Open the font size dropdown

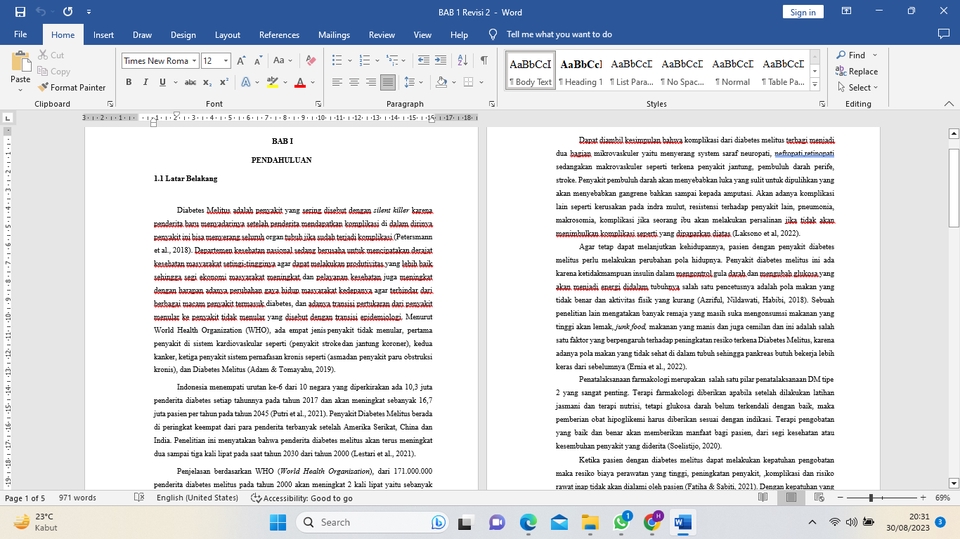pos(226,61)
